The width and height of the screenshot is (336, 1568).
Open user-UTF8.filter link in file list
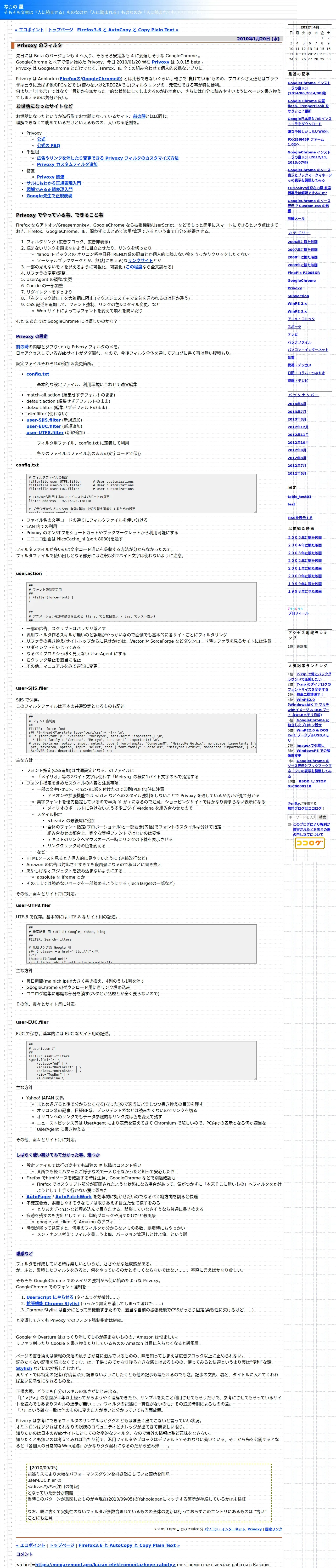[x=44, y=433]
